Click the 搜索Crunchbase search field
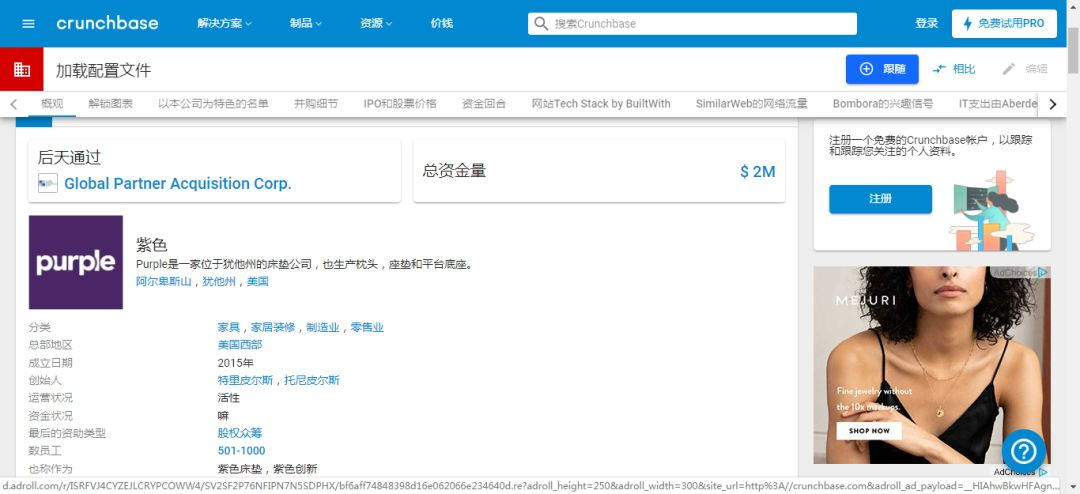 pos(692,23)
